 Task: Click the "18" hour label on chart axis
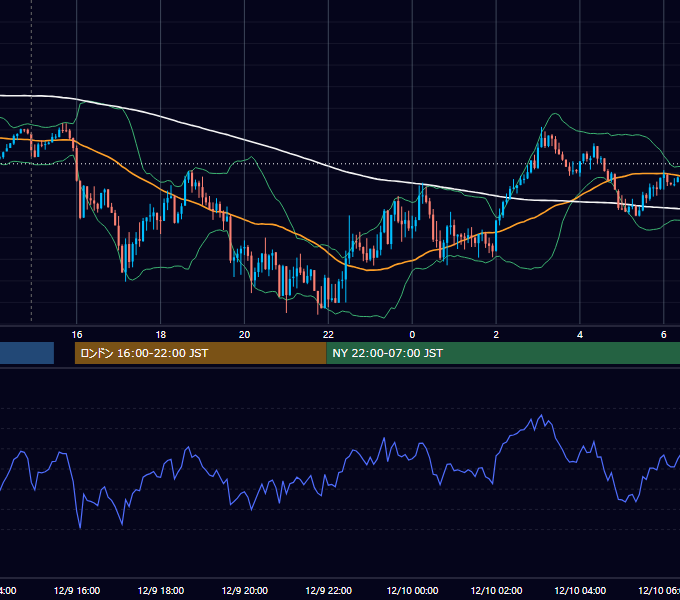(160, 335)
